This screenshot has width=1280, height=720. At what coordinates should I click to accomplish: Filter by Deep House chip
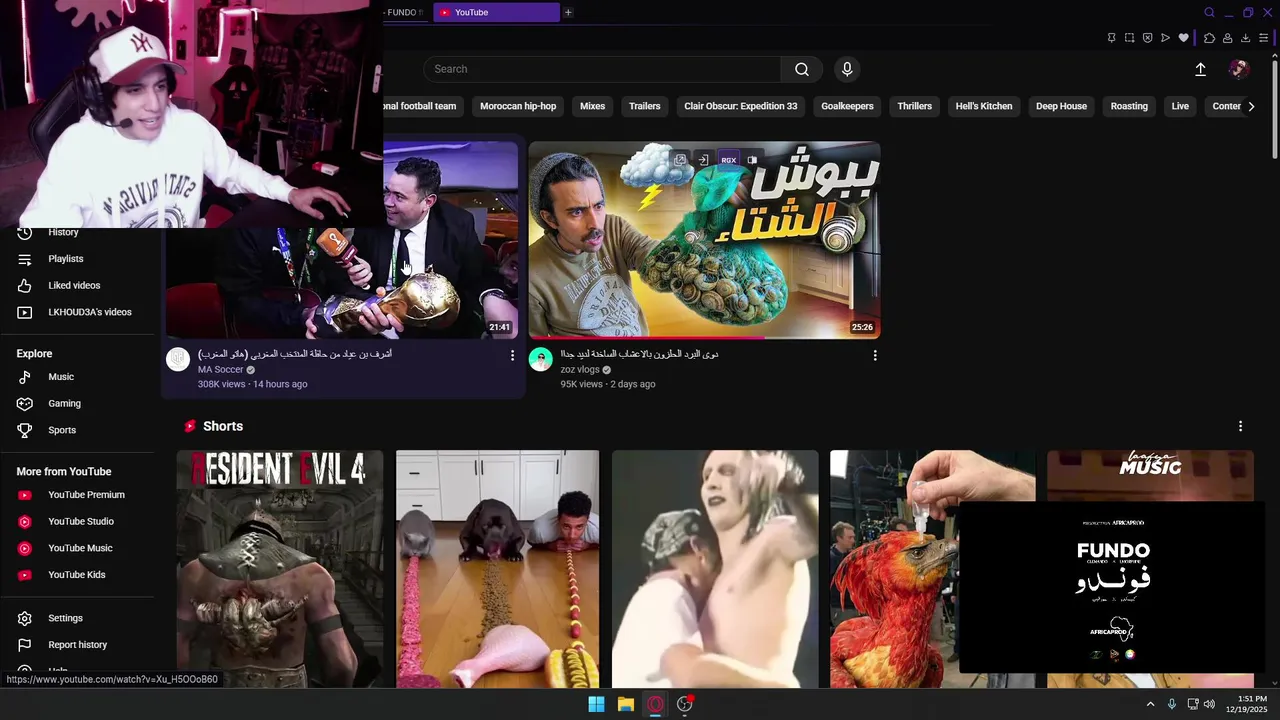tap(1061, 106)
